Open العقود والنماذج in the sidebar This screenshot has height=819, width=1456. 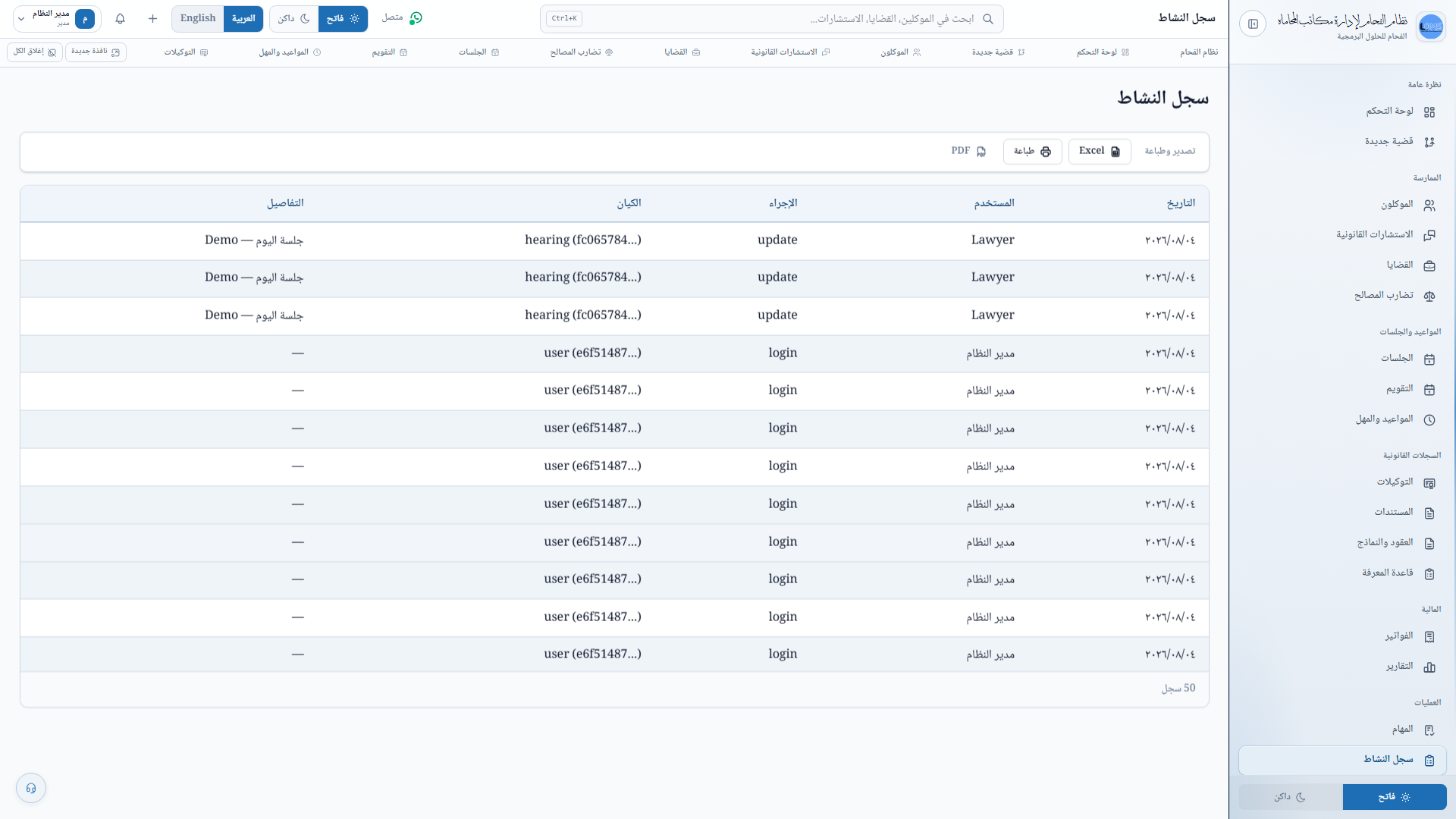click(1342, 543)
